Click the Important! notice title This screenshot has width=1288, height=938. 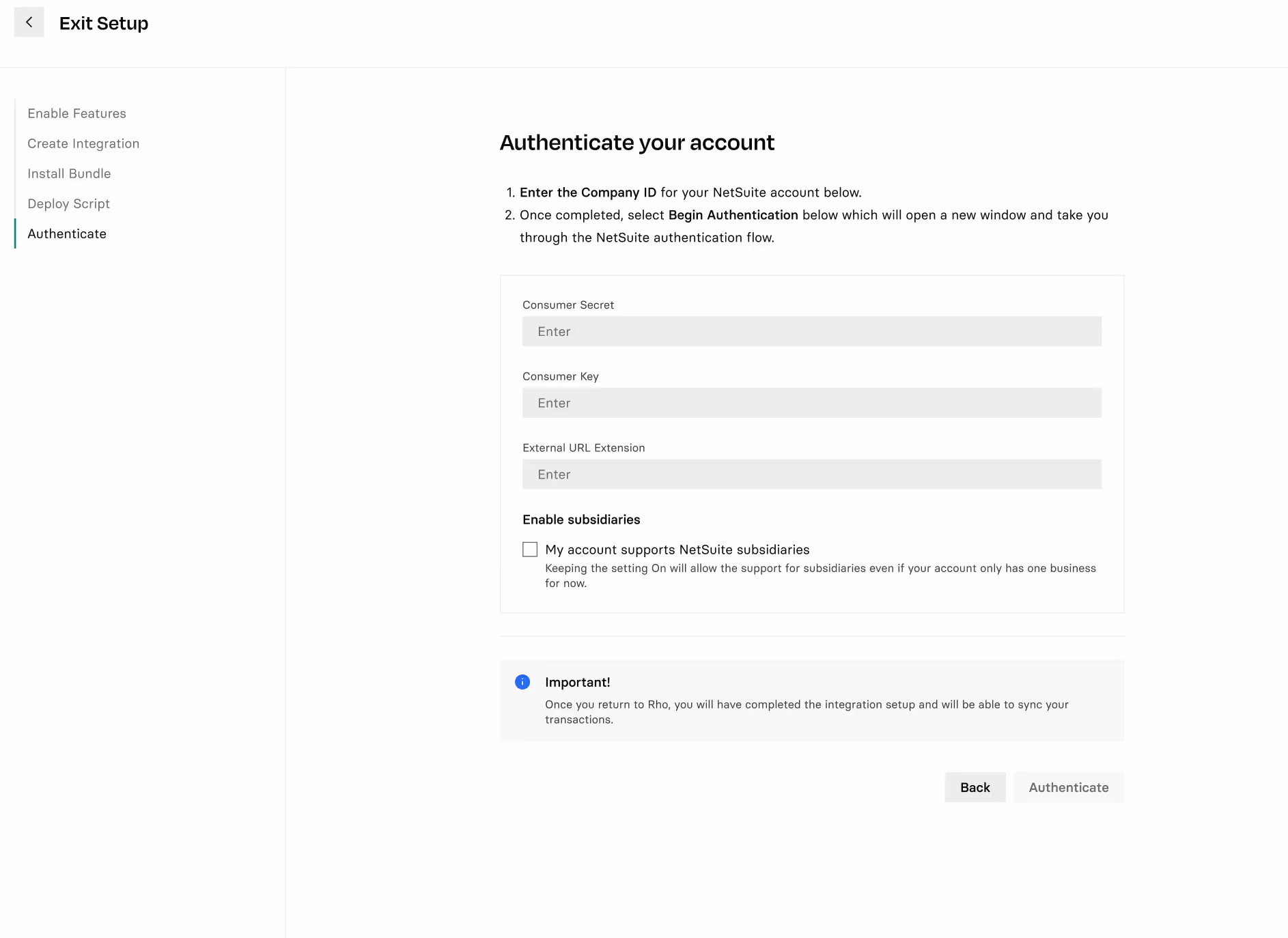click(578, 682)
